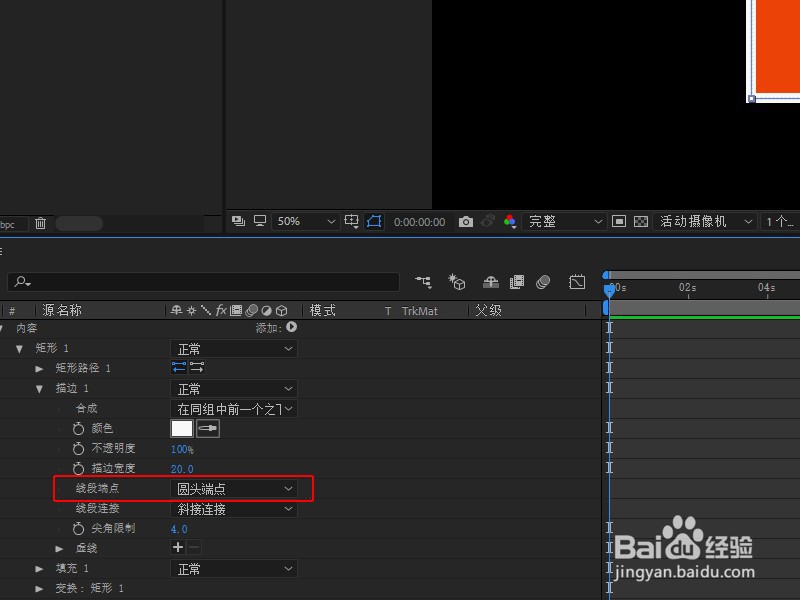800x600 pixels.
Task: Add a dash with the plus button
Action: [178, 547]
